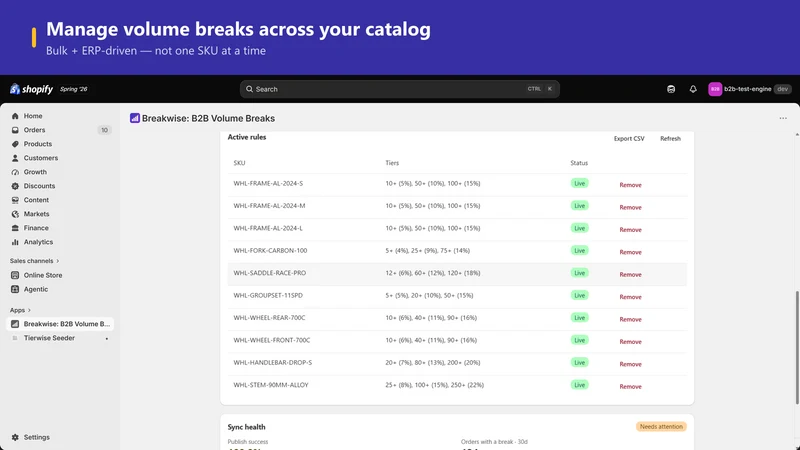
Task: Select SKU WHL-FRAME-AL-2024-M
Action: click(x=269, y=206)
